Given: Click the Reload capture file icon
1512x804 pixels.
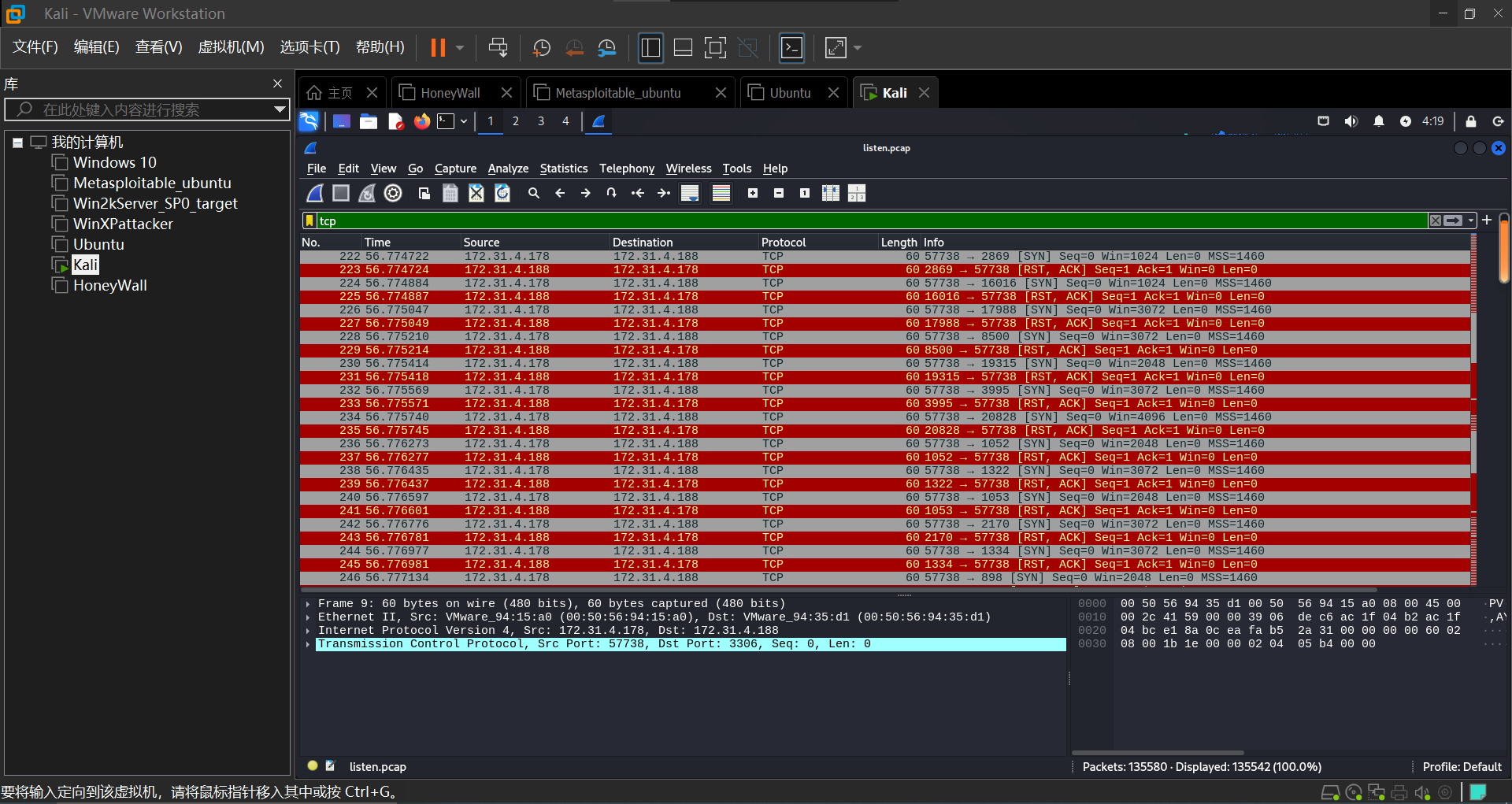Looking at the screenshot, I should 502,193.
